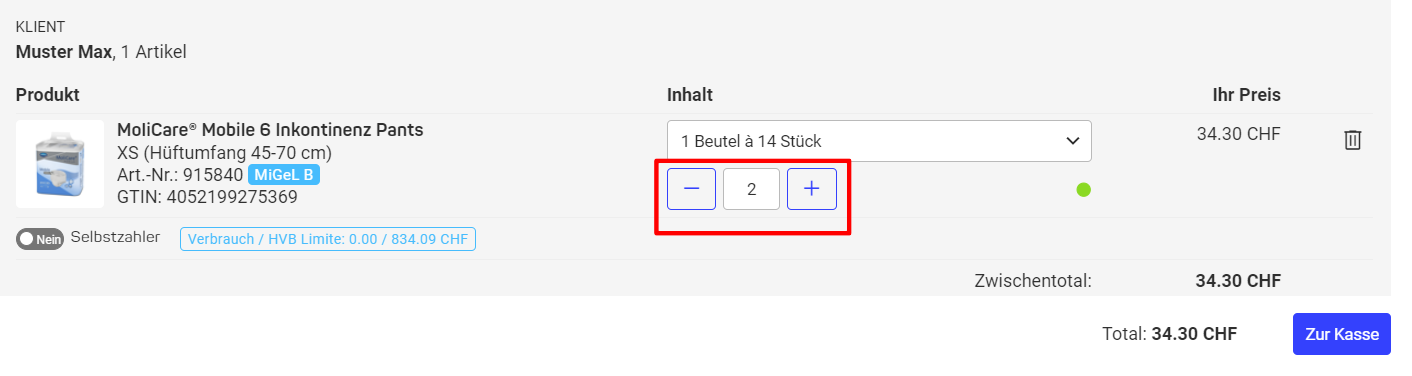Click the GTIN number 4052199275369
Screen dimensions: 1412x376
[230, 197]
